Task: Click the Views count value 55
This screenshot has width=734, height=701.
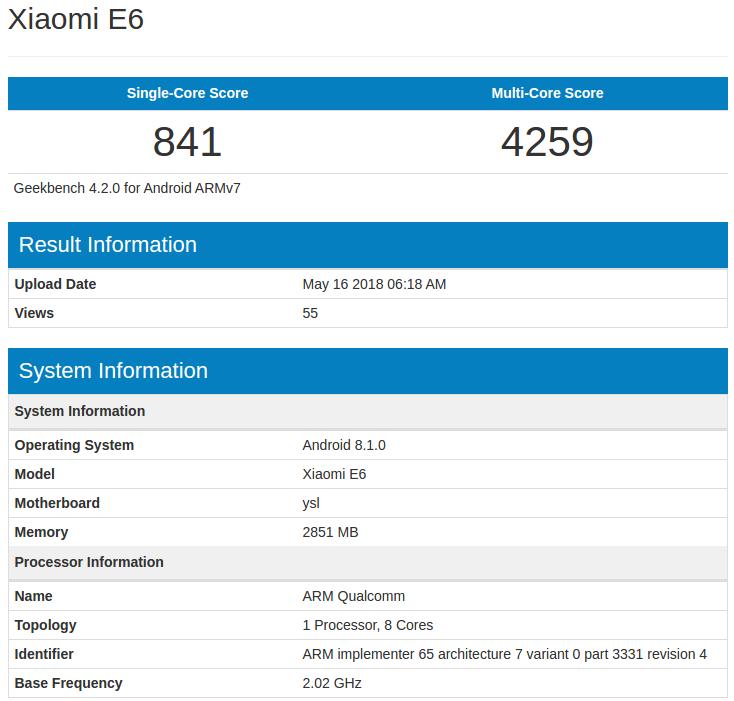Action: [x=310, y=313]
